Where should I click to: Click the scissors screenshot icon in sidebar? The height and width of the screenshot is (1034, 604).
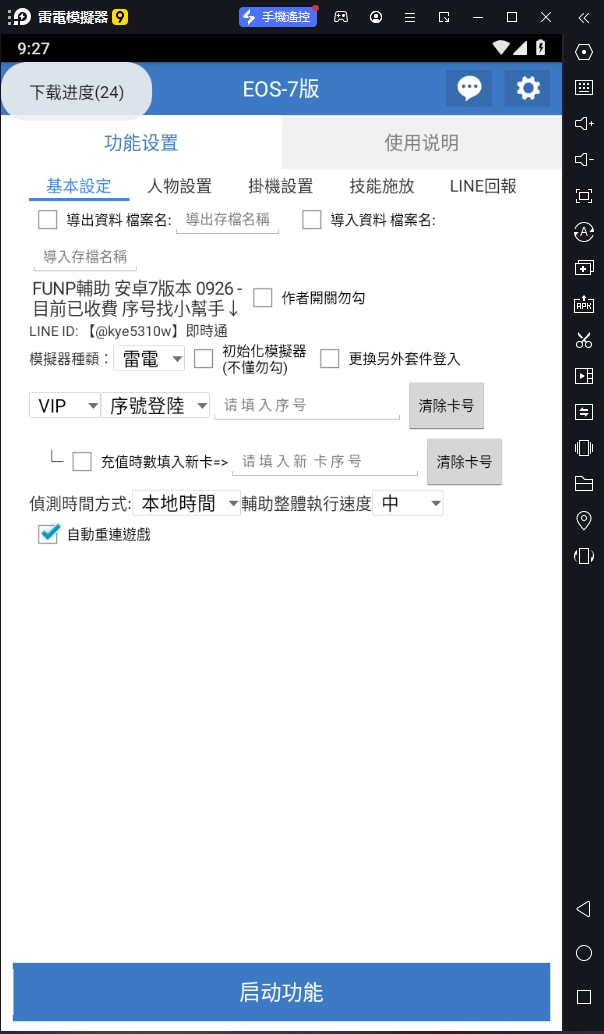(584, 340)
